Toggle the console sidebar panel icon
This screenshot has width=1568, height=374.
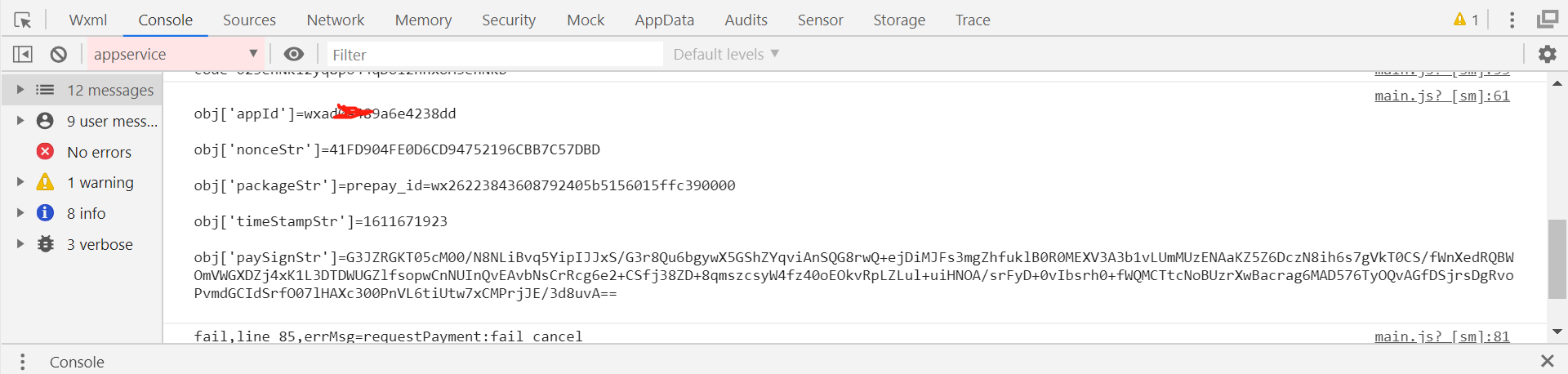coord(23,54)
